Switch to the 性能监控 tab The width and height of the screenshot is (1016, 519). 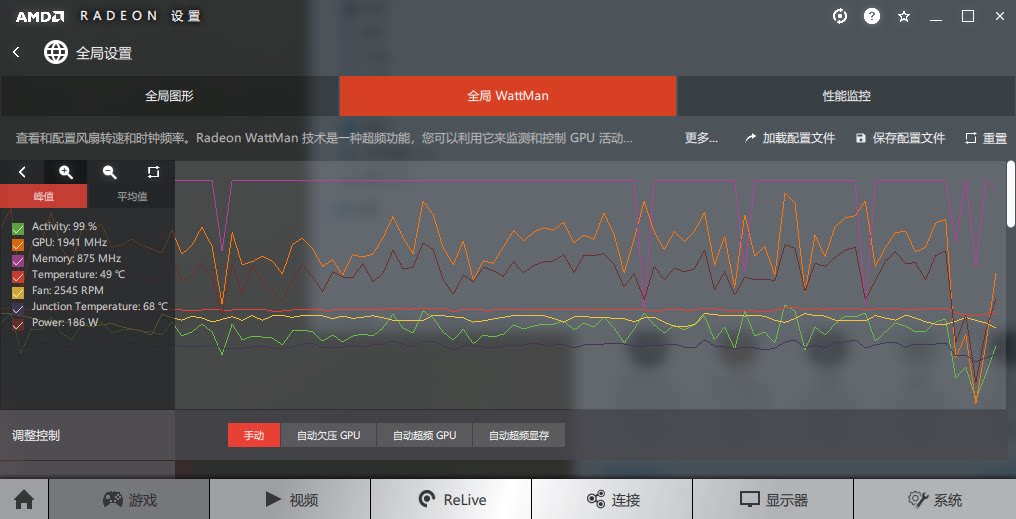(x=846, y=96)
